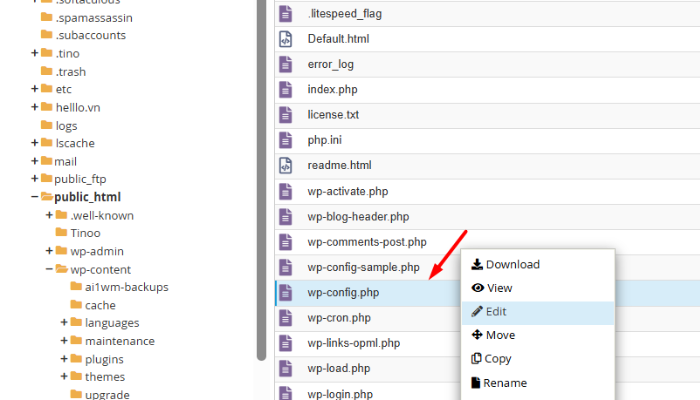Click the wp-config.php file icon
700x400 pixels.
[286, 292]
